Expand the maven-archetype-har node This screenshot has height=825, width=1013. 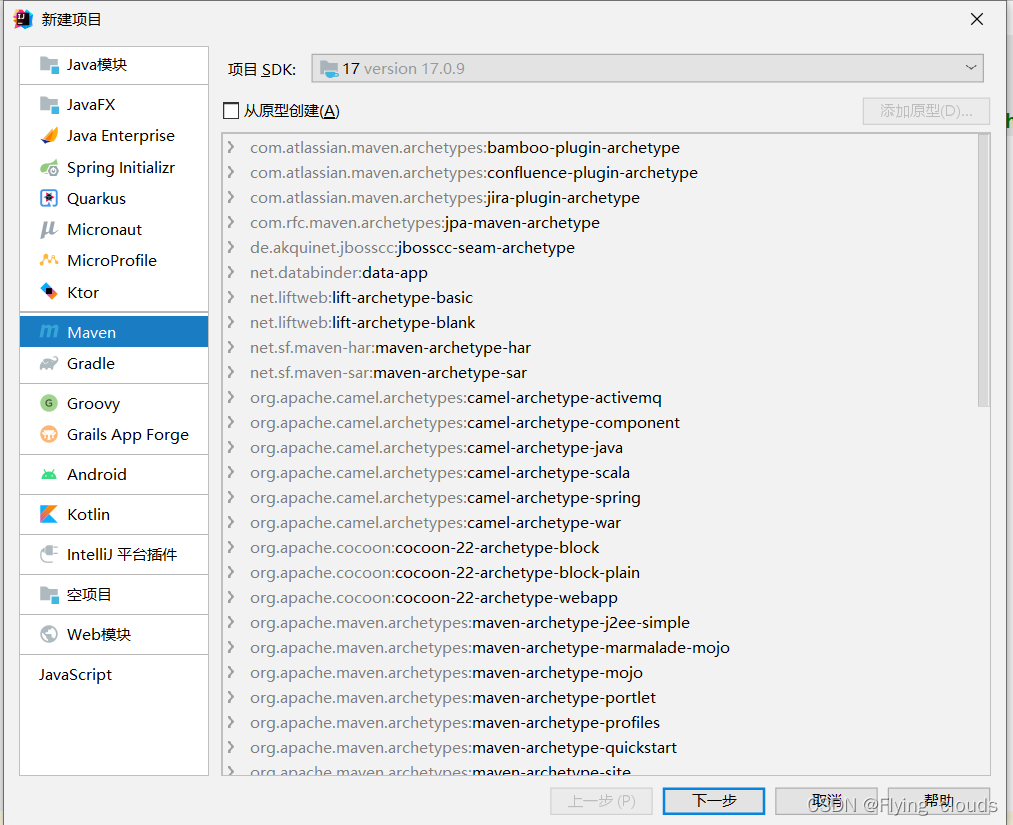231,348
